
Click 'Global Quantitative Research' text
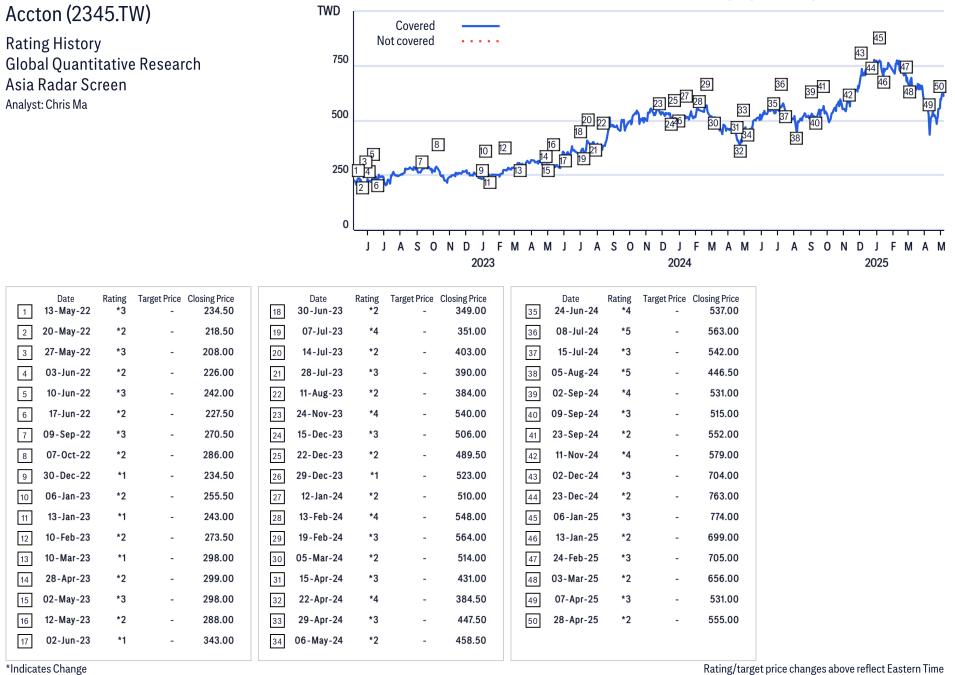[x=103, y=64]
